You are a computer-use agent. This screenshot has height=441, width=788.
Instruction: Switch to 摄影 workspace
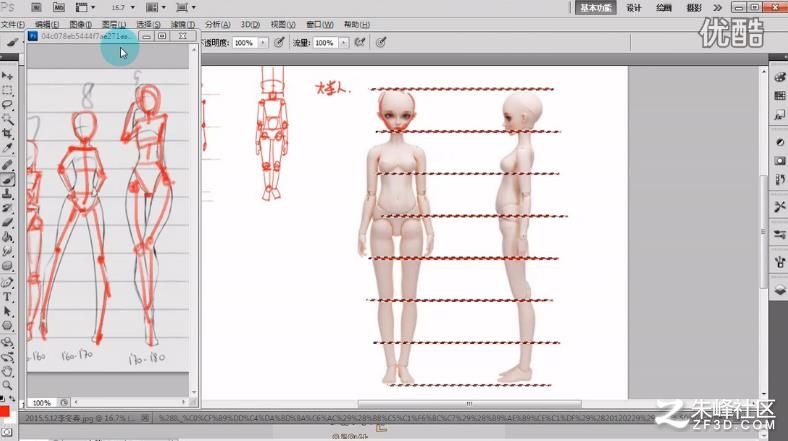point(694,8)
